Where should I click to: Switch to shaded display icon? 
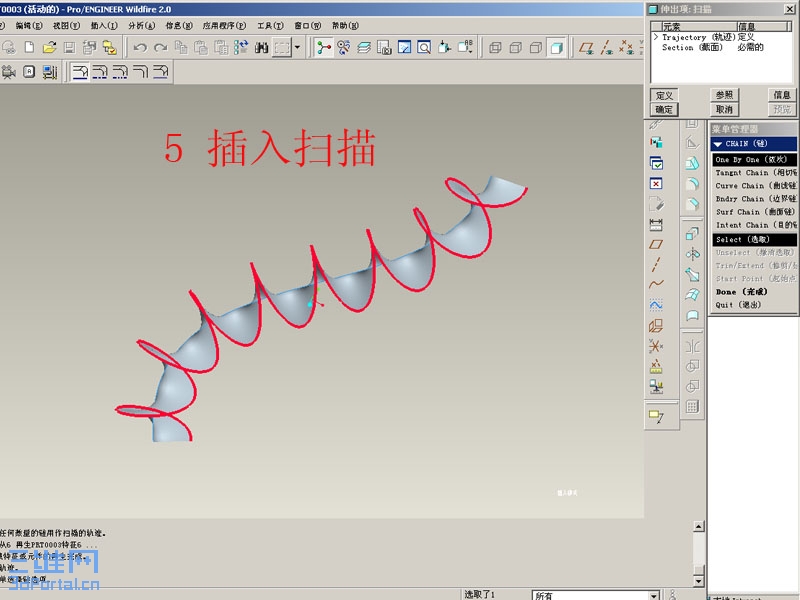[x=556, y=47]
